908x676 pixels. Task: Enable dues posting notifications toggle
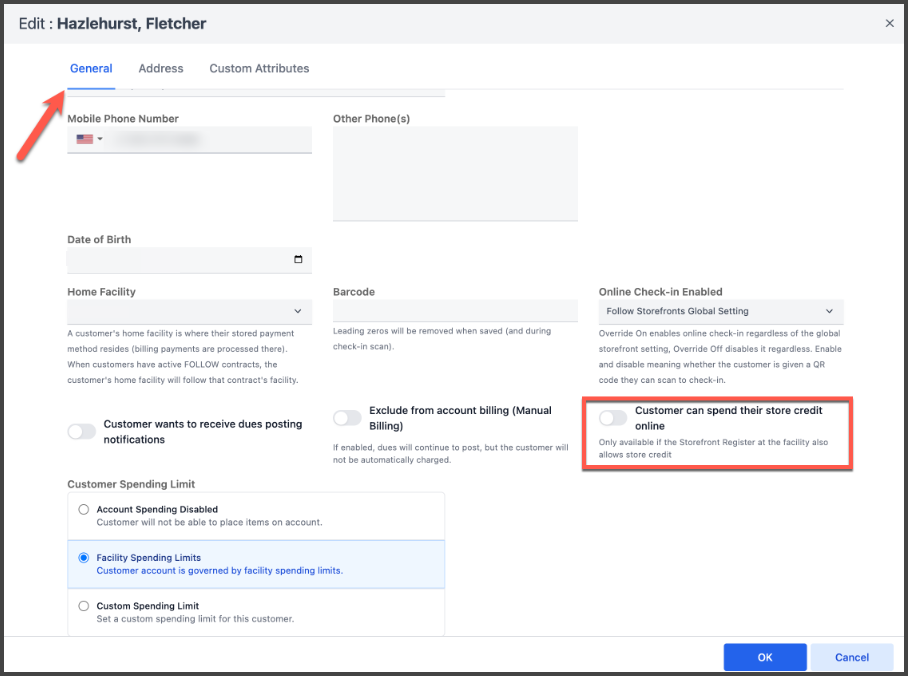click(x=82, y=432)
